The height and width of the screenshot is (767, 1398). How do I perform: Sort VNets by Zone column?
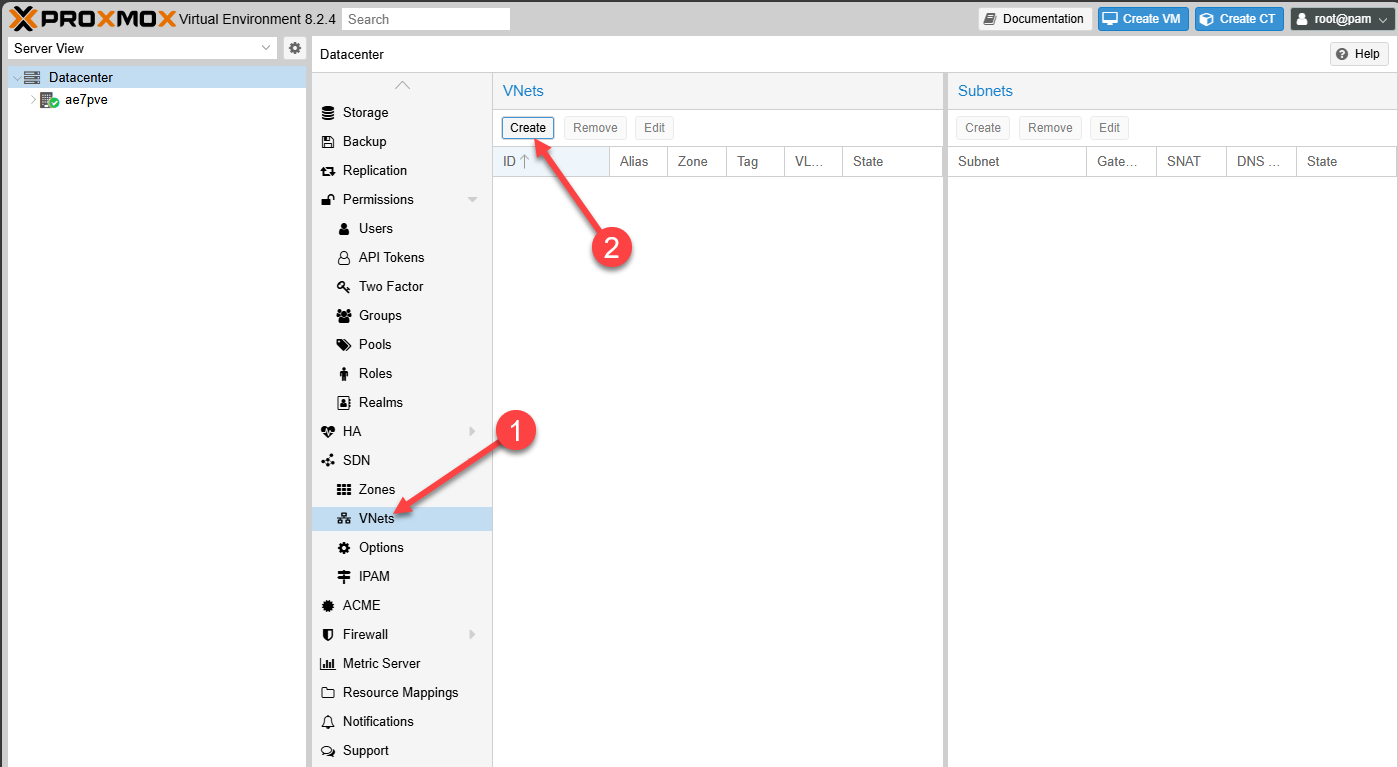tap(696, 162)
